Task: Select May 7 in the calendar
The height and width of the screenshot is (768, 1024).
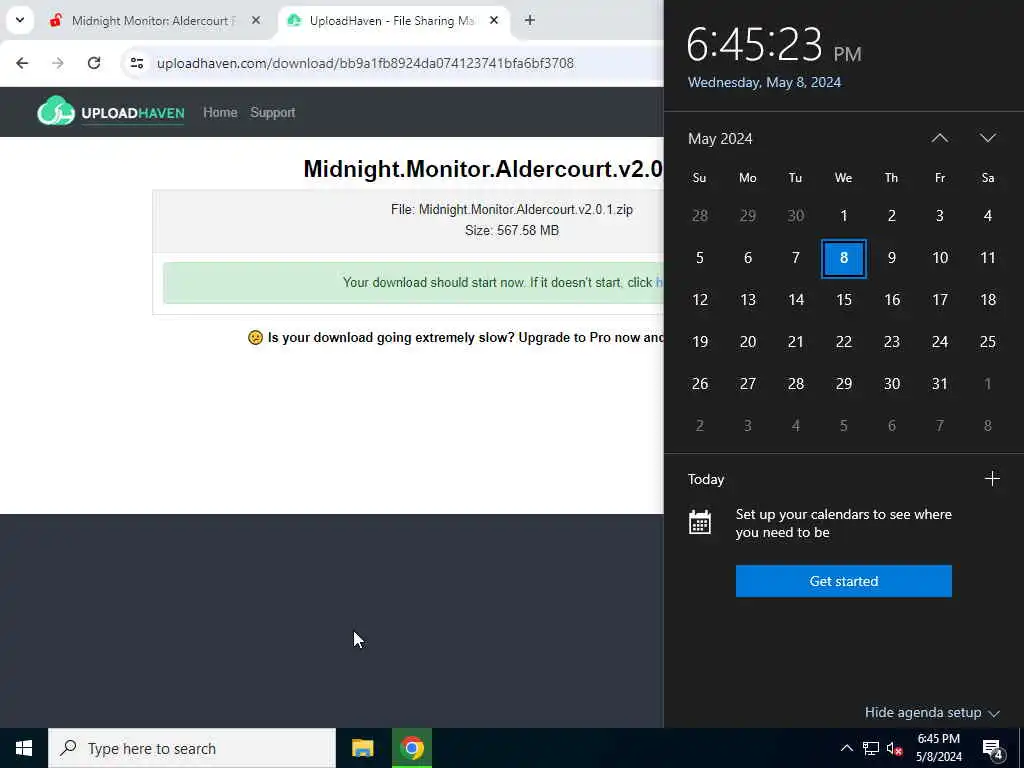Action: [795, 258]
